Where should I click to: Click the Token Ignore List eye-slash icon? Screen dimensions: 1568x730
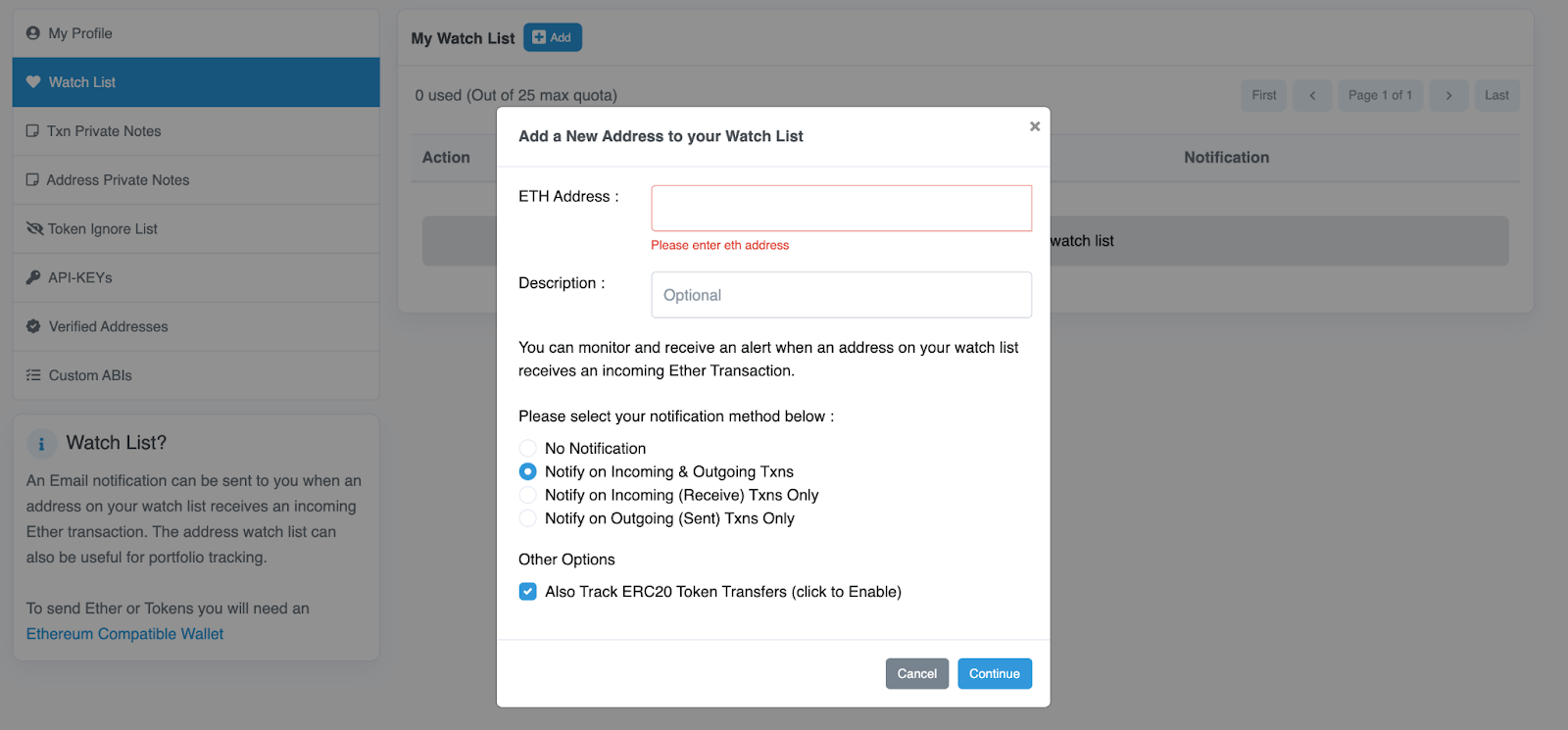(x=34, y=229)
